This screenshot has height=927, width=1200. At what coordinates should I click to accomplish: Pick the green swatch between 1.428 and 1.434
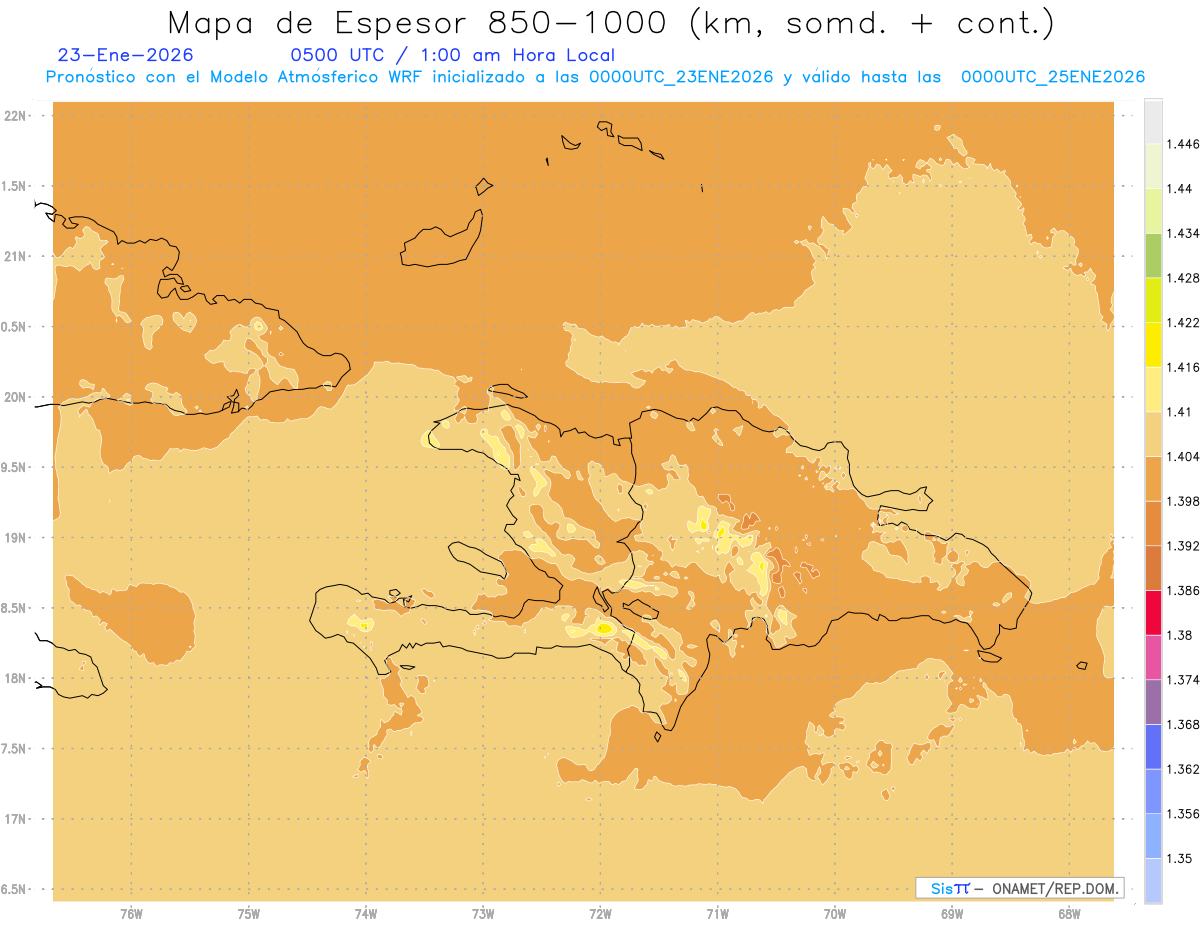[1153, 255]
